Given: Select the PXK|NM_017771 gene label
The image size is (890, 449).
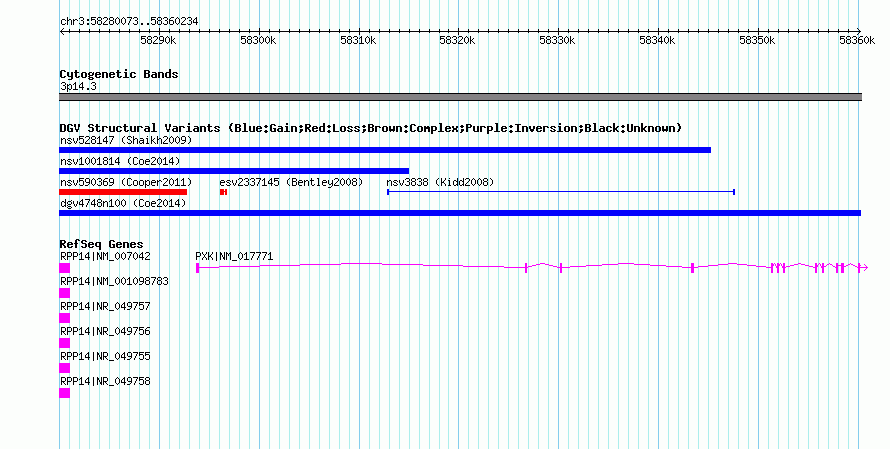Looking at the screenshot, I should pos(234,257).
